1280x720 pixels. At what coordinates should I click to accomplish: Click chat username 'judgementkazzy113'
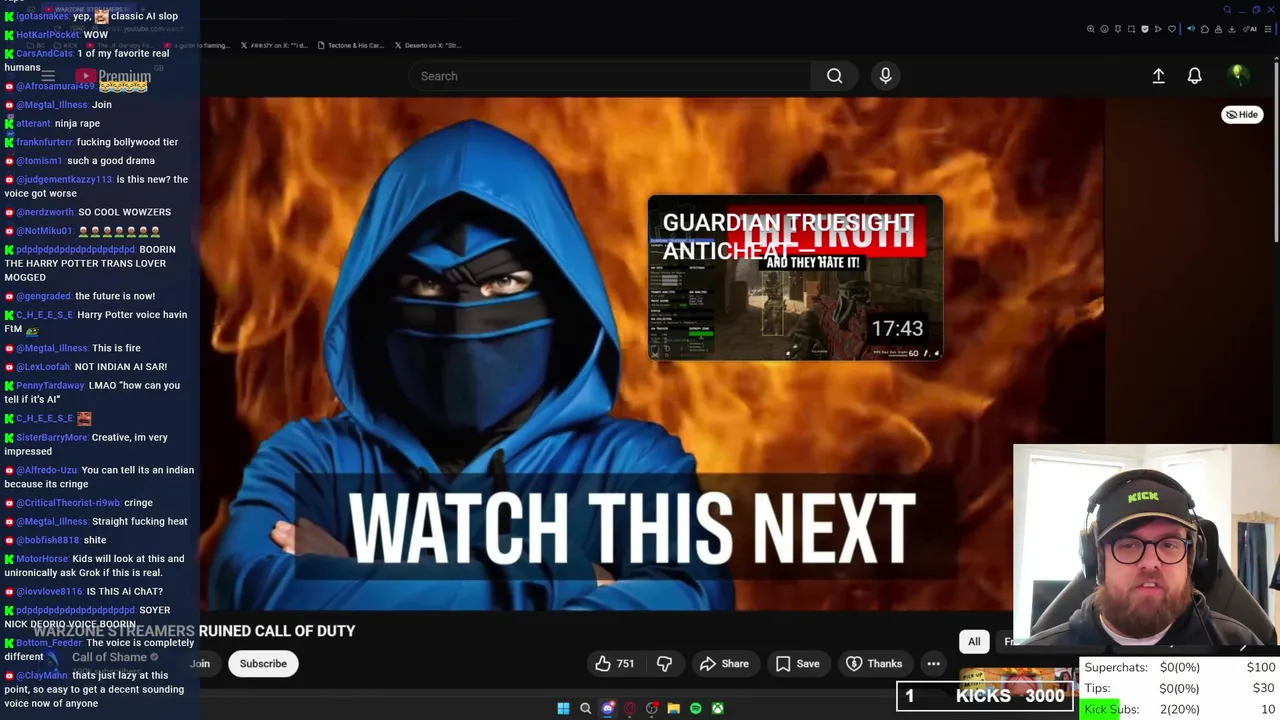tap(64, 179)
